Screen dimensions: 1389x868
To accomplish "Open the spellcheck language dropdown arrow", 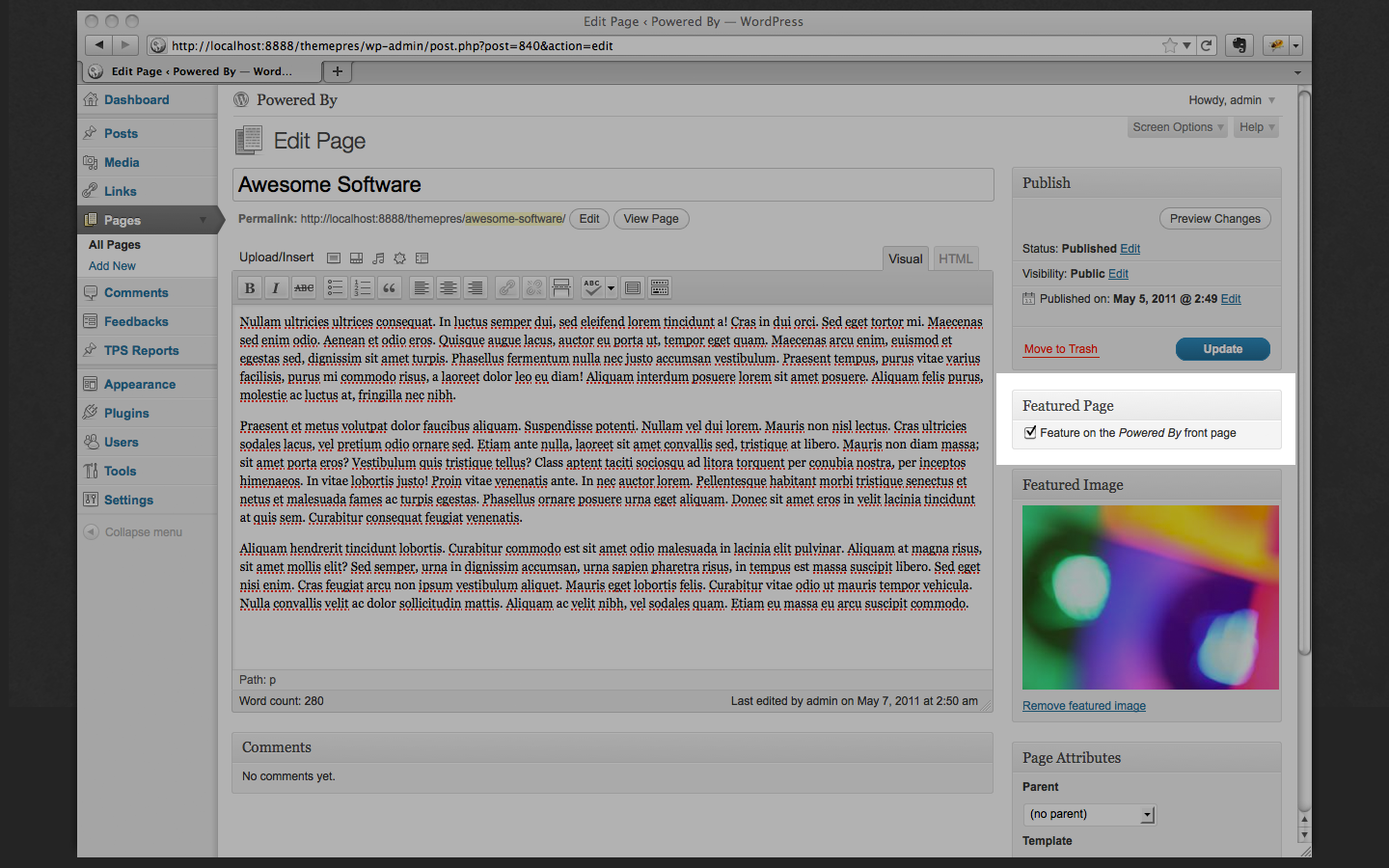I will tap(611, 287).
